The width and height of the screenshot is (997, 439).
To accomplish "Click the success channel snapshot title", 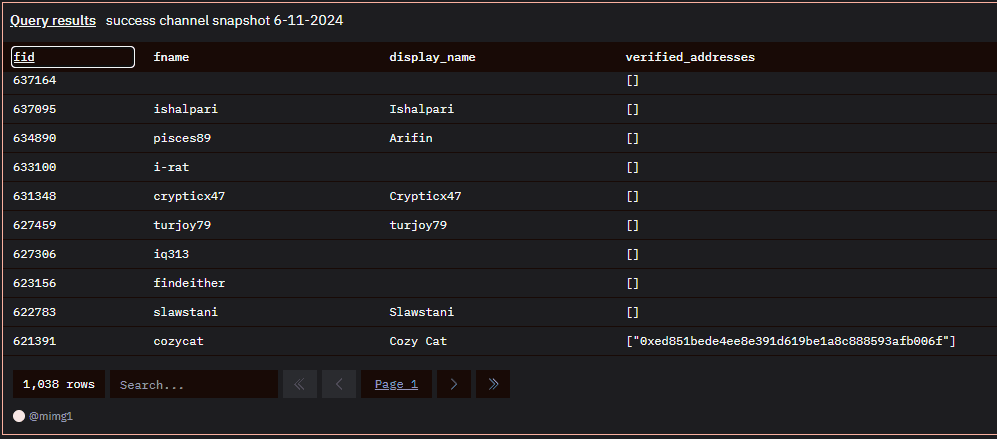I will [224, 20].
